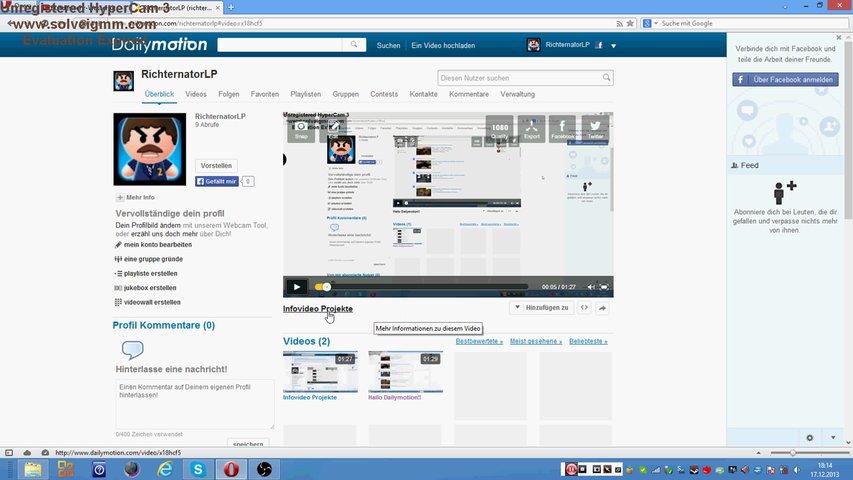Screen dimensions: 853x480
Task: Open the Hallo Dailymotion video thumbnail
Action: [x=404, y=372]
